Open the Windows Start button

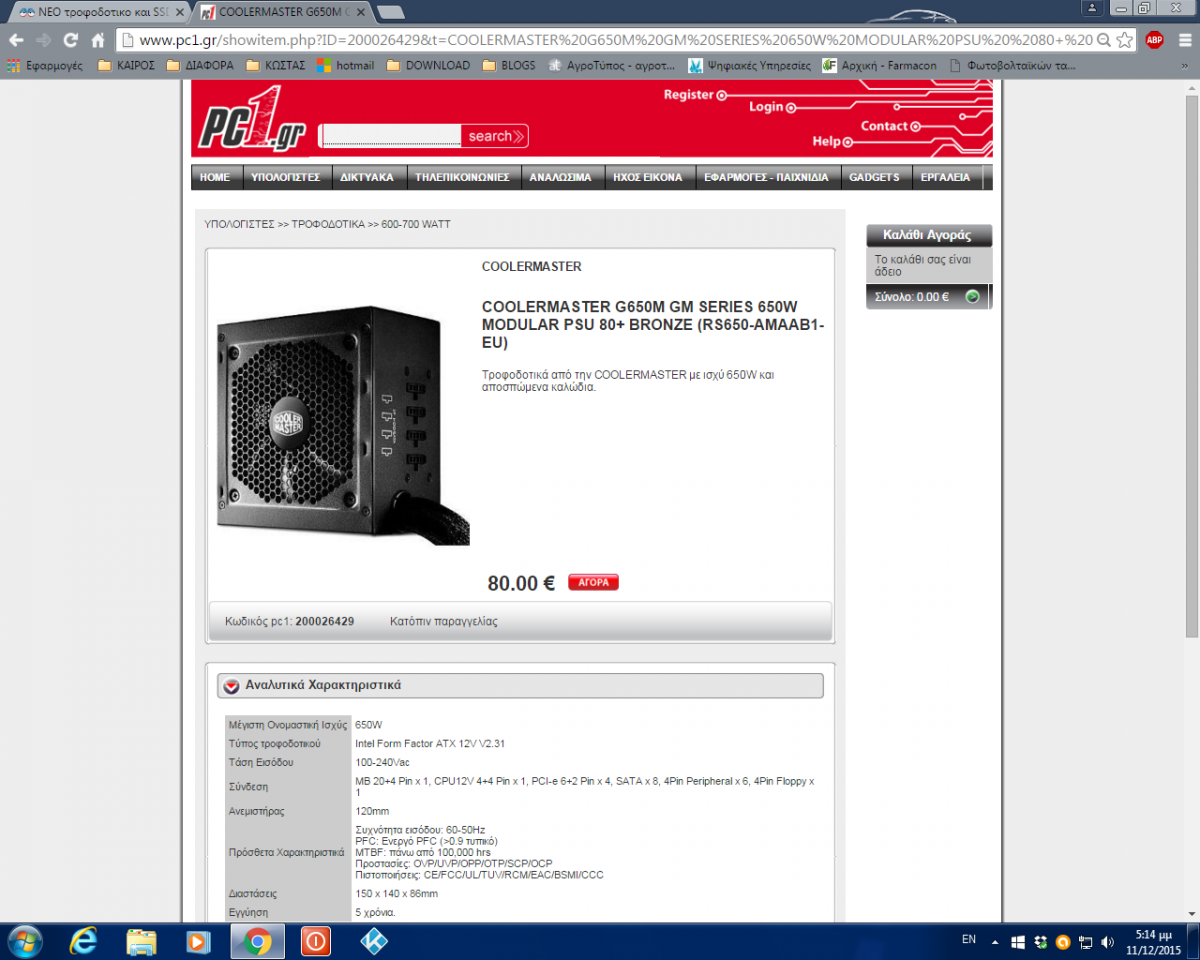pyautogui.click(x=23, y=942)
